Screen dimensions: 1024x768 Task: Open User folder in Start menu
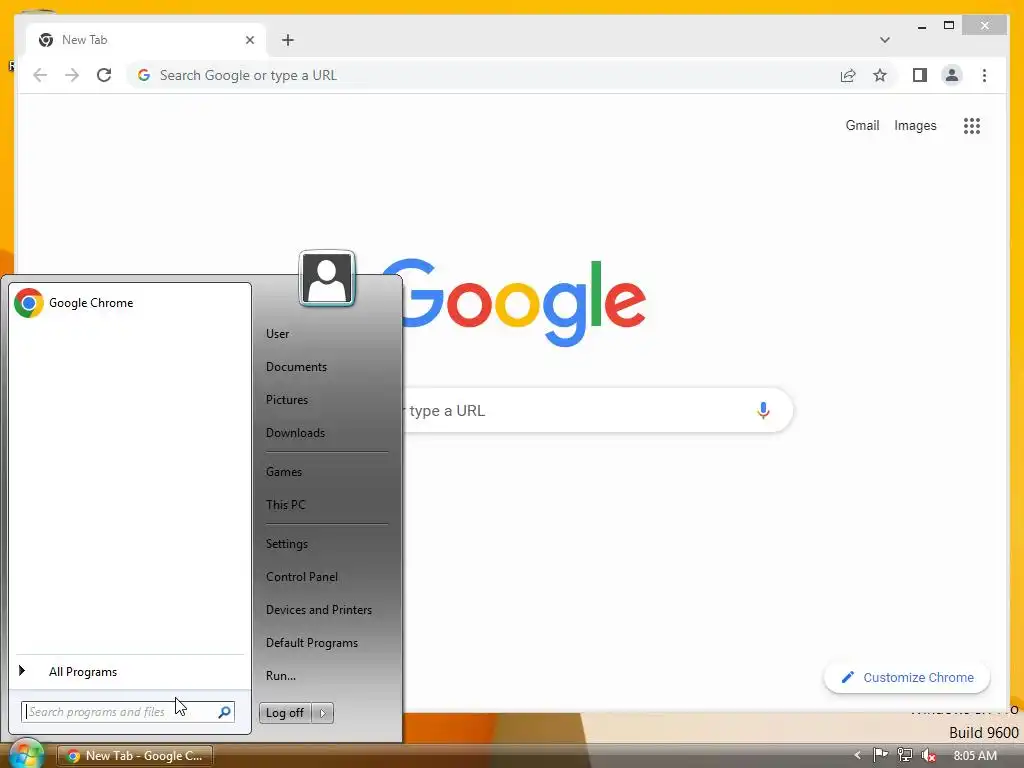(277, 334)
